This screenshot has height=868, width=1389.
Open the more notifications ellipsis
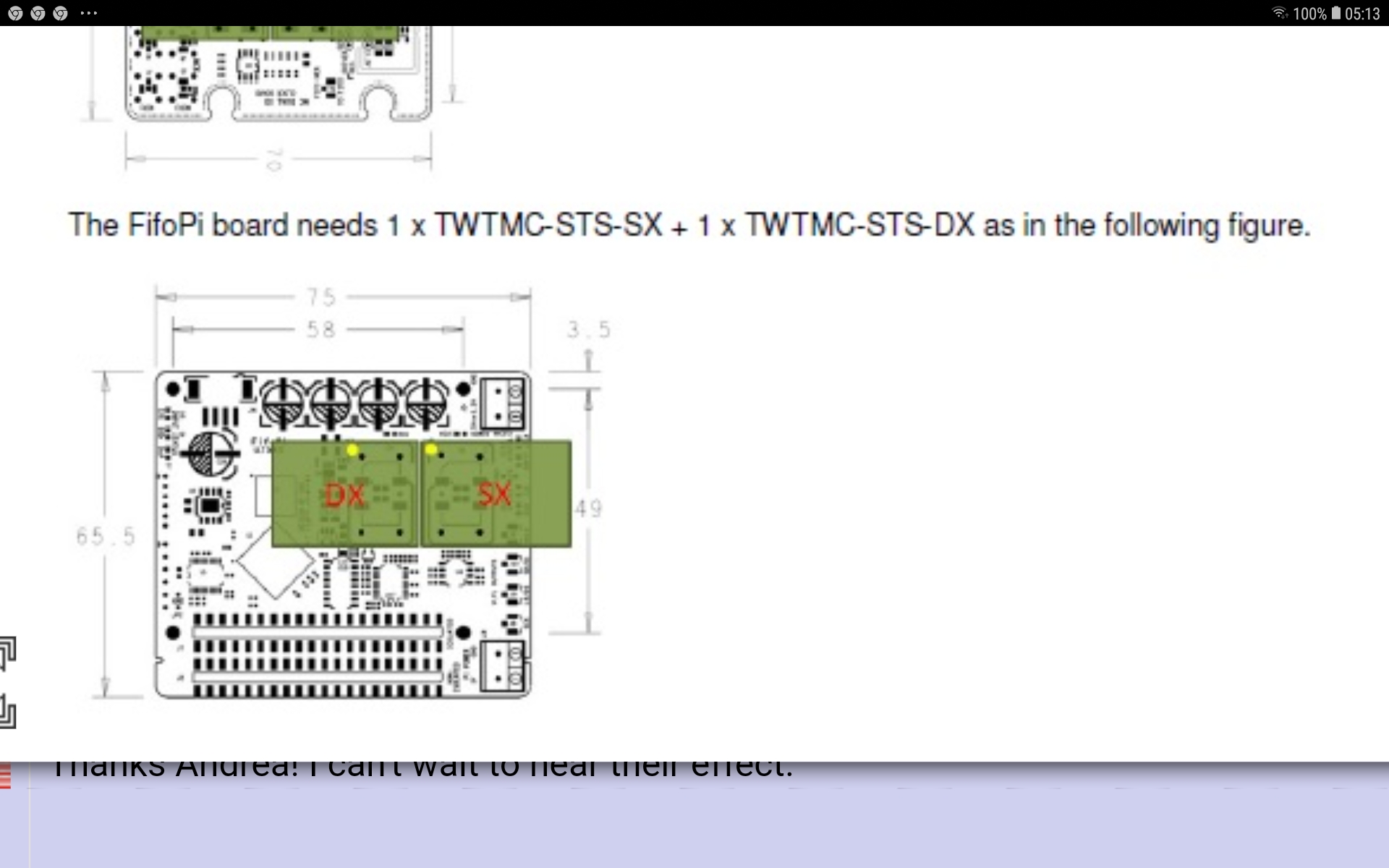coord(88,13)
